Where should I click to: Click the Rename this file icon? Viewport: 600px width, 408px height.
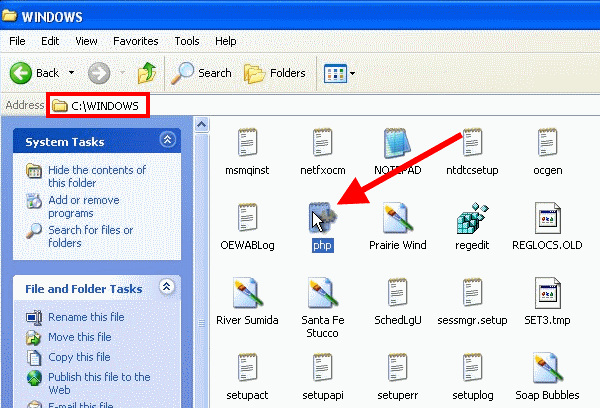(x=34, y=317)
